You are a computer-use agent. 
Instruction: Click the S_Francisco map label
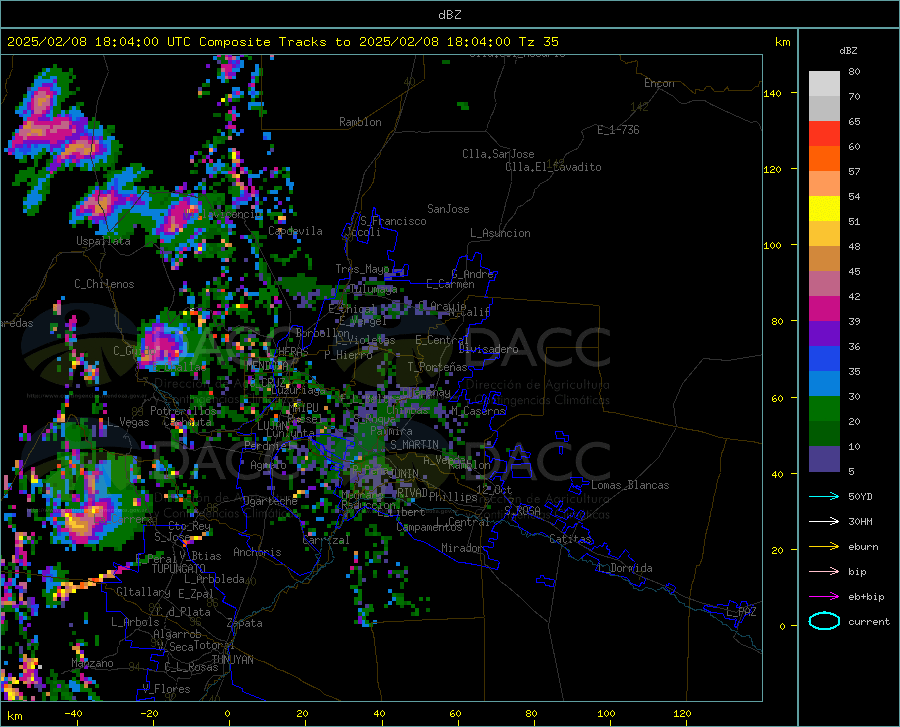pyautogui.click(x=394, y=221)
